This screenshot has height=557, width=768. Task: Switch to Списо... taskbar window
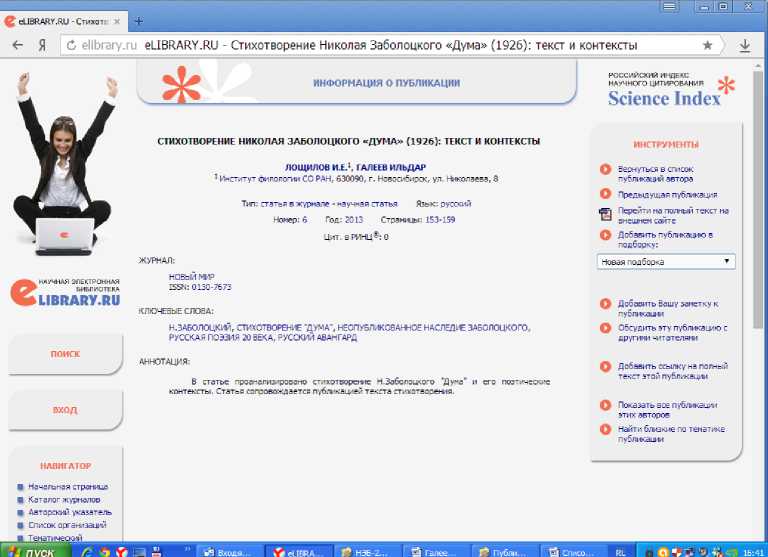(x=575, y=552)
